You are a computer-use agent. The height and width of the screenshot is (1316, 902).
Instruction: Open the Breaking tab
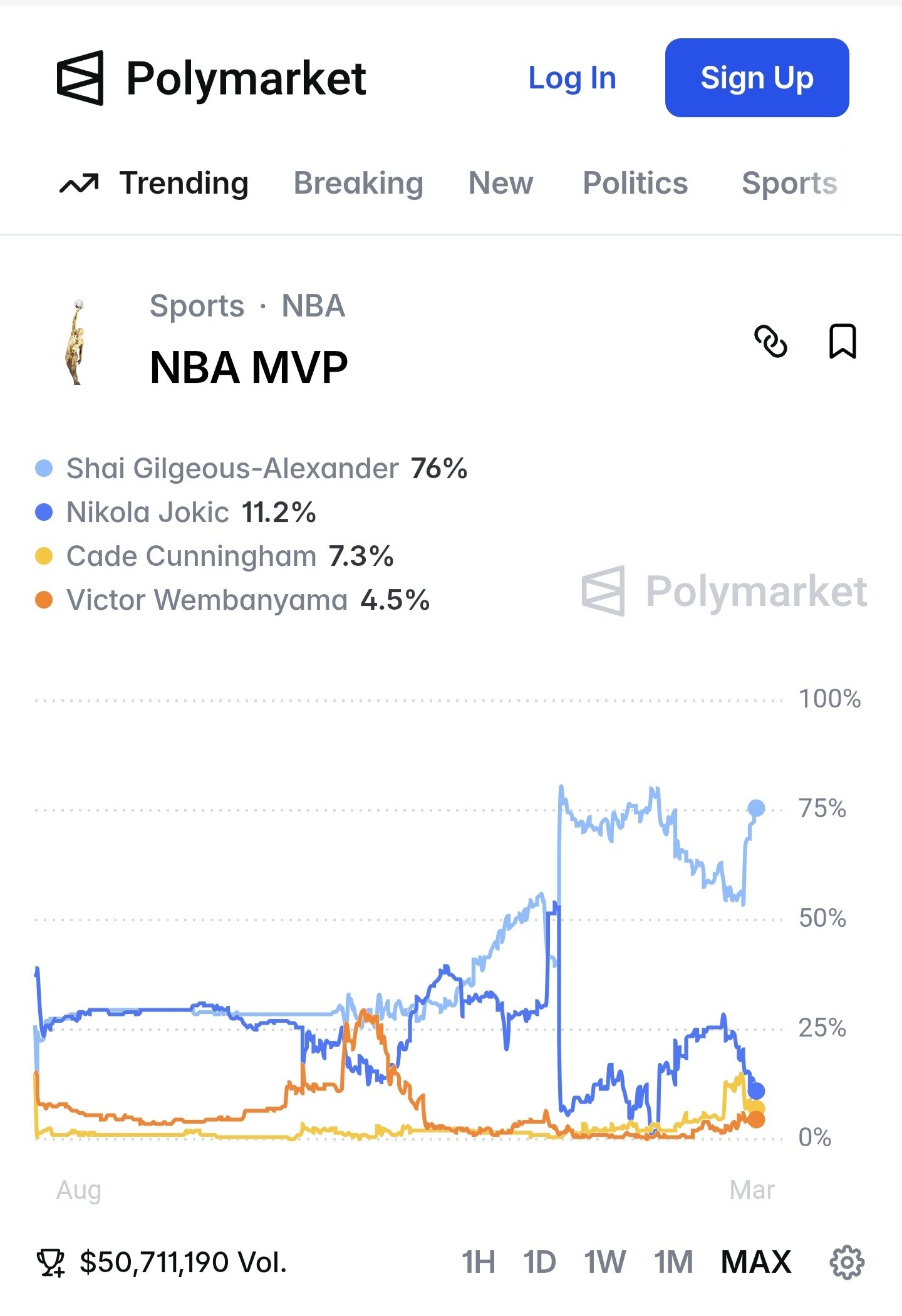click(x=358, y=184)
